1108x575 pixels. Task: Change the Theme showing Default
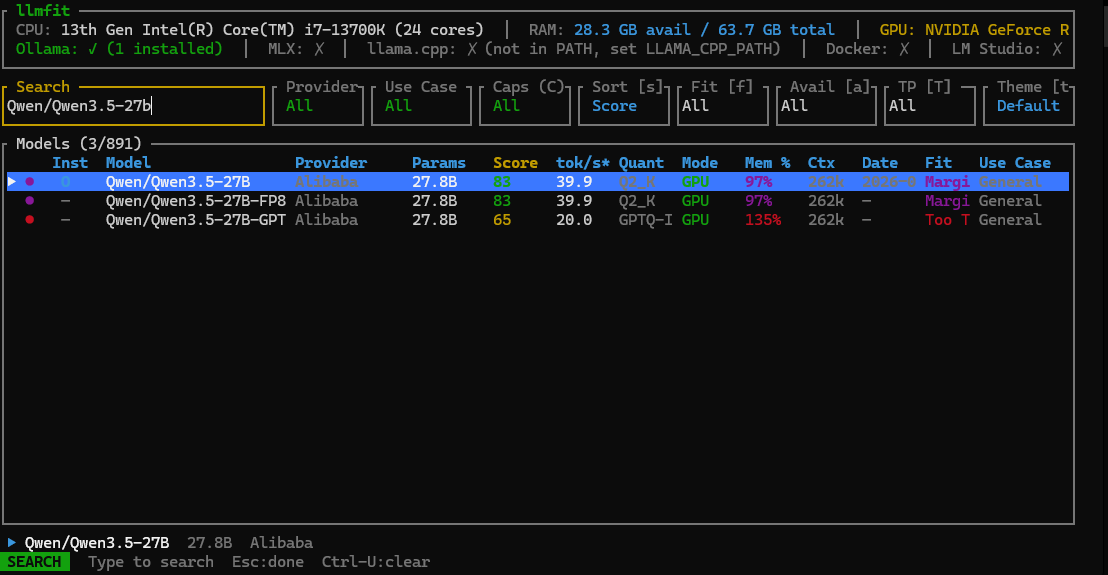pyautogui.click(x=1029, y=106)
